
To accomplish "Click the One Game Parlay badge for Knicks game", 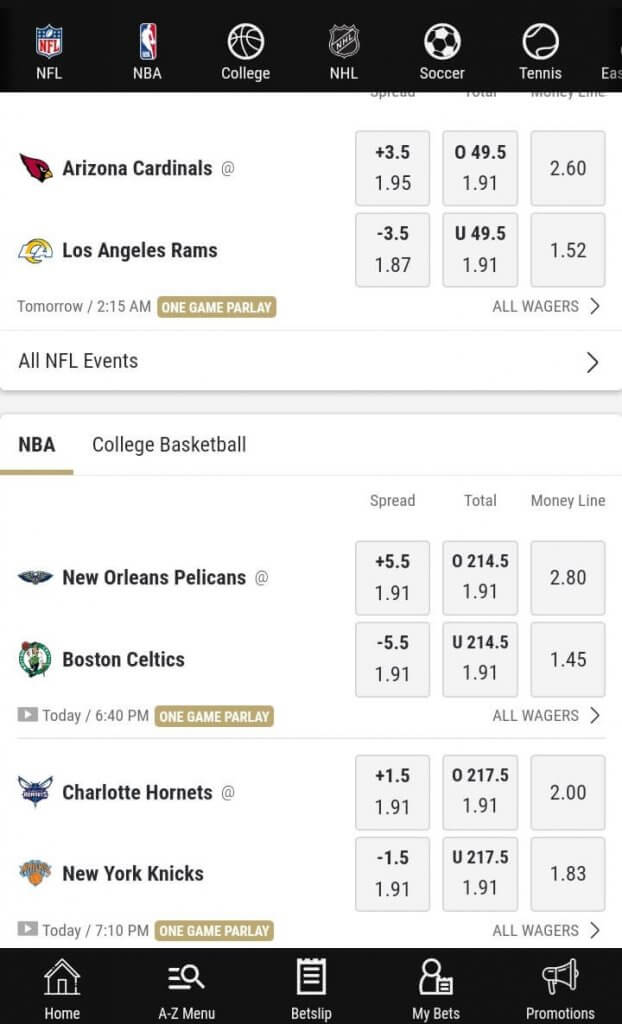I will [214, 930].
